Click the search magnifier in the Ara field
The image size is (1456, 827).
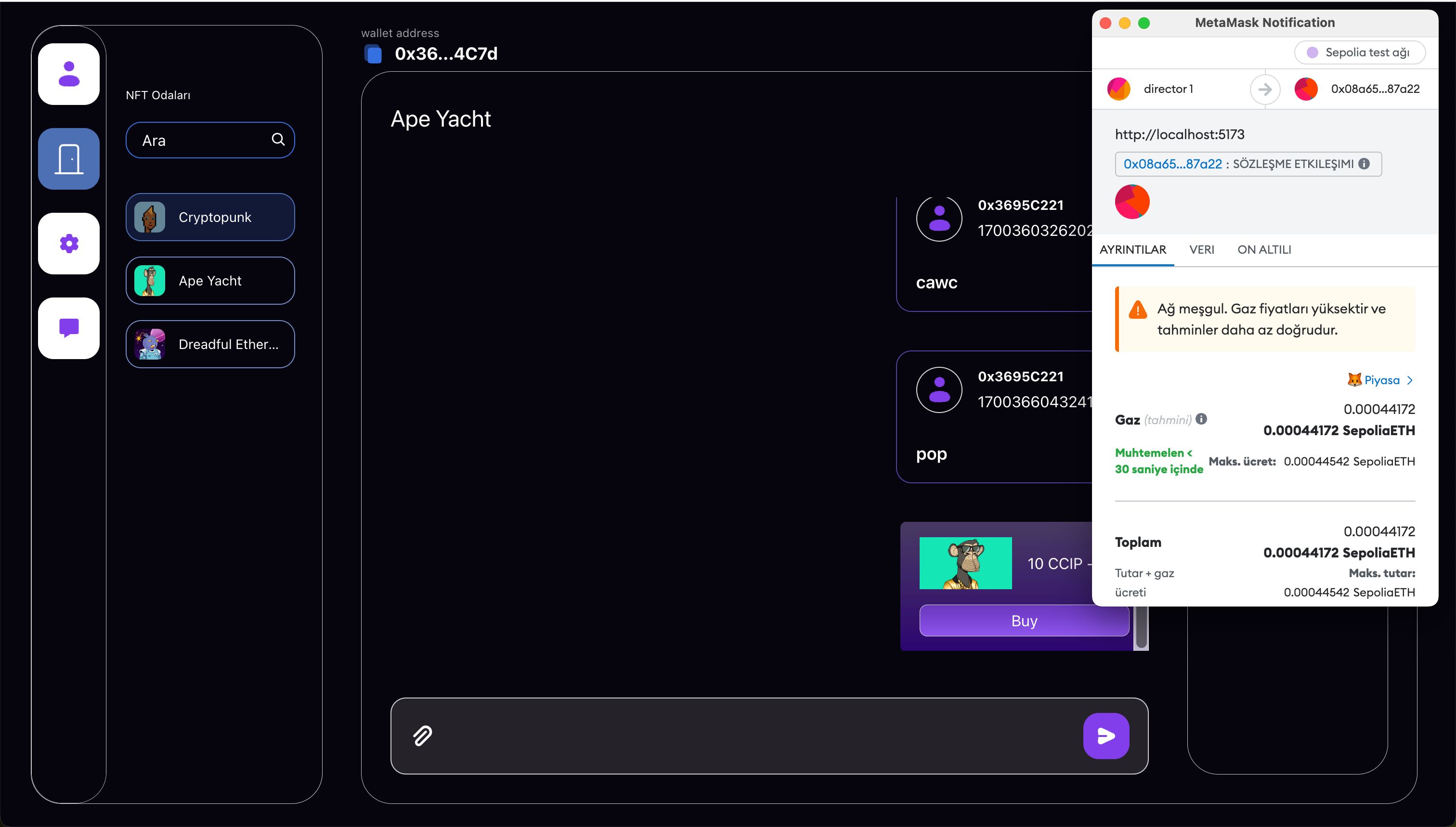tap(278, 139)
